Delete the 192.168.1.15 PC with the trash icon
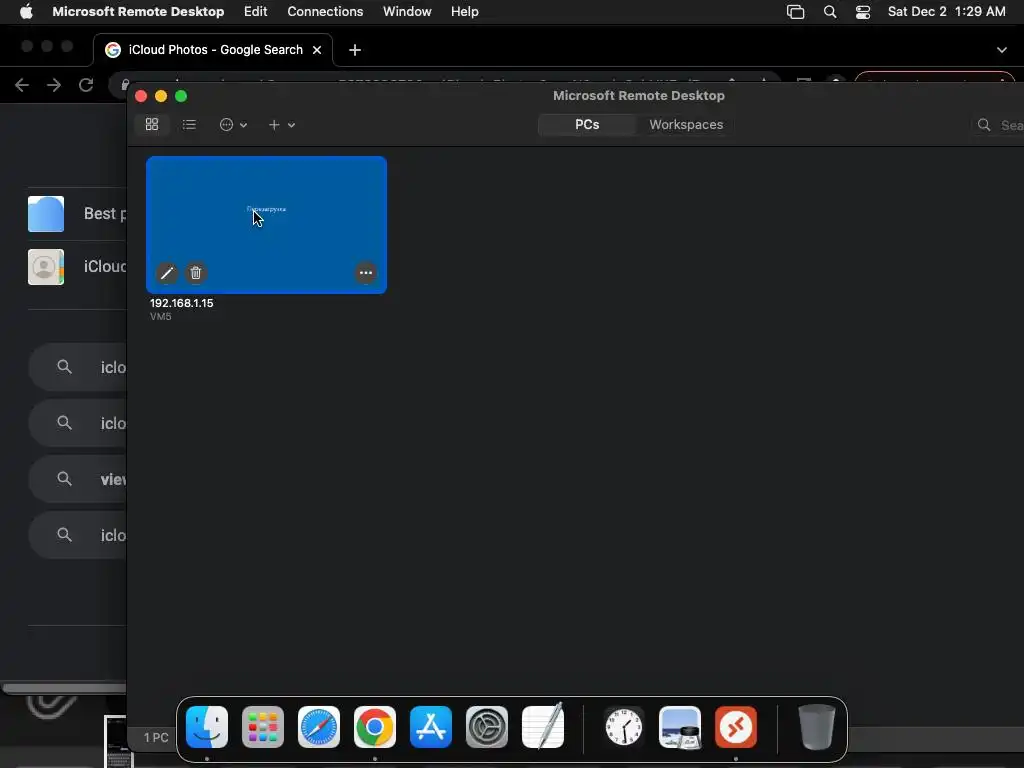This screenshot has height=768, width=1024. [x=195, y=273]
